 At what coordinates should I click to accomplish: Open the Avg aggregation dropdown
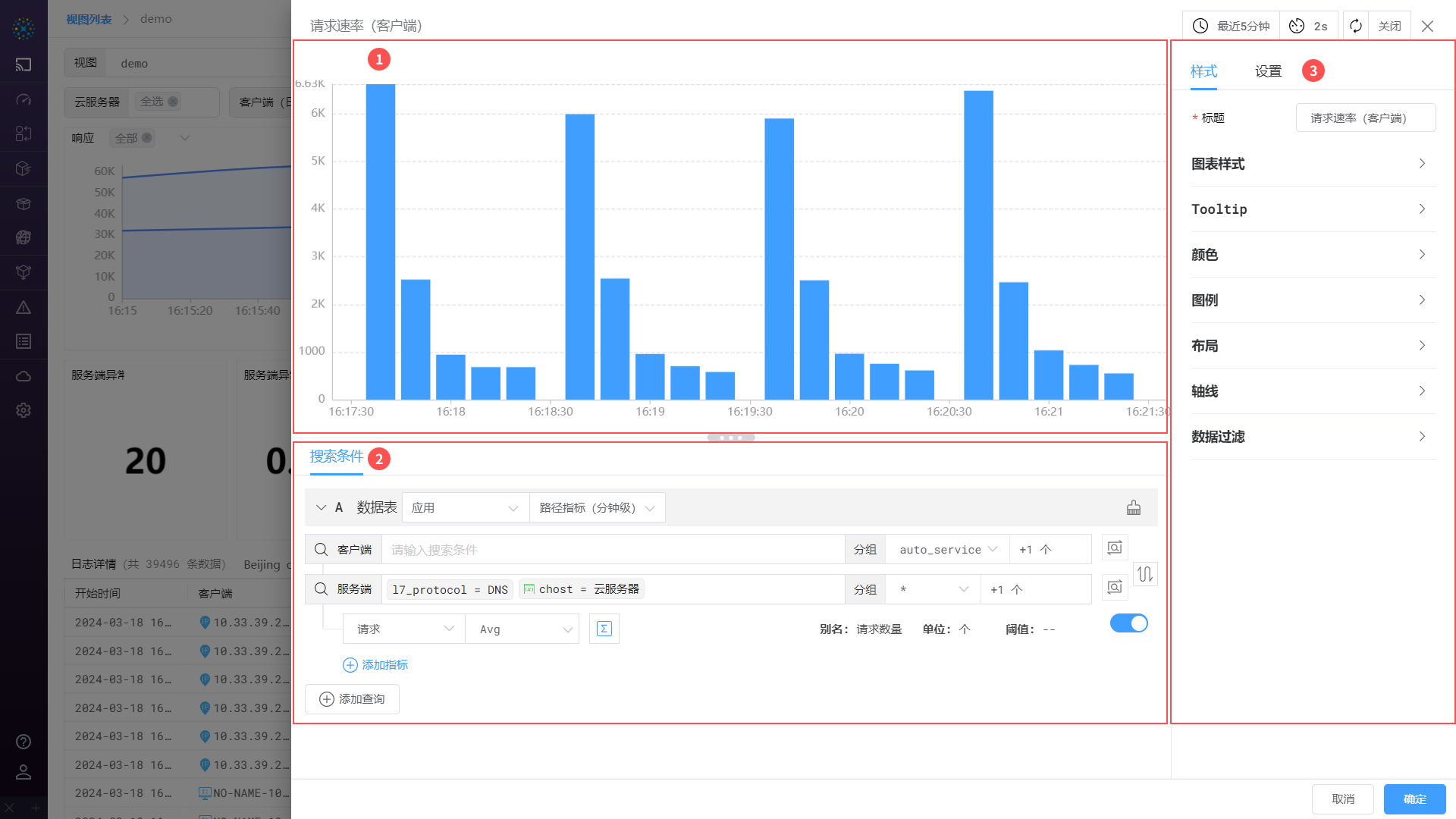click(523, 629)
